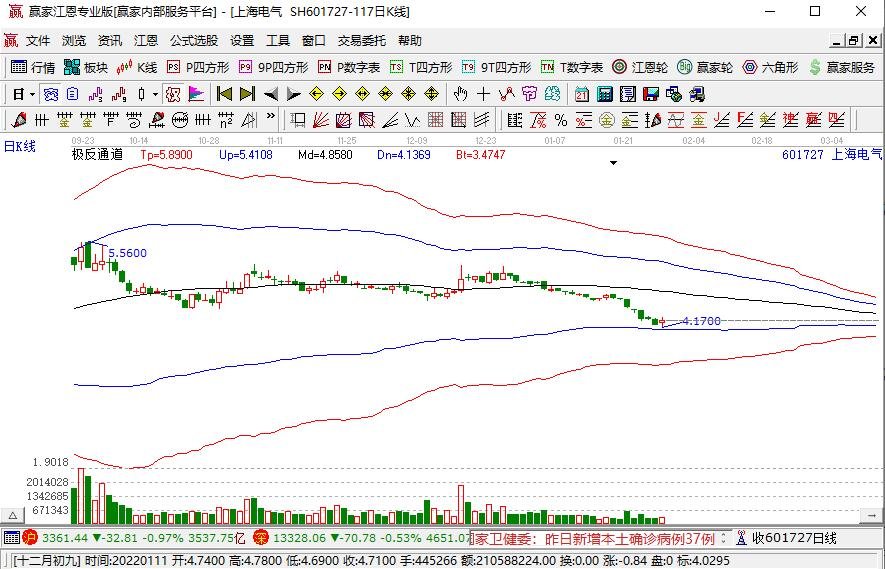Select the 神 angle line tool
885x569 pixels.
pos(791,120)
